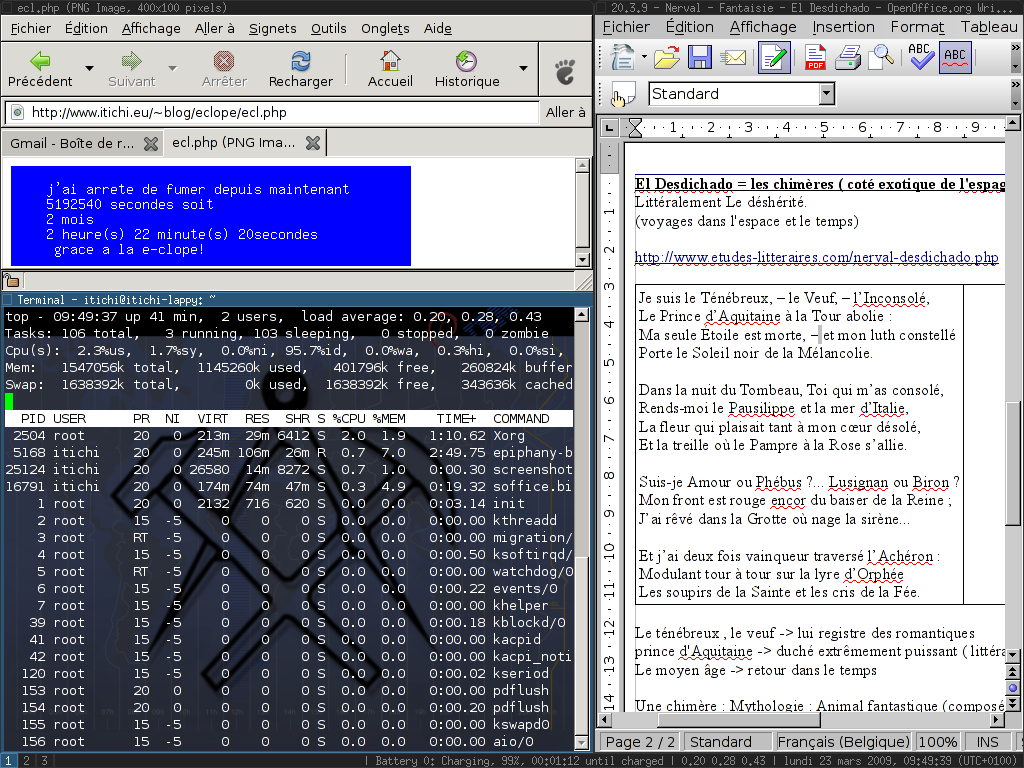Open the Fichier menu in Epiphany
Screen dimensions: 1024x768
pyautogui.click(x=31, y=29)
